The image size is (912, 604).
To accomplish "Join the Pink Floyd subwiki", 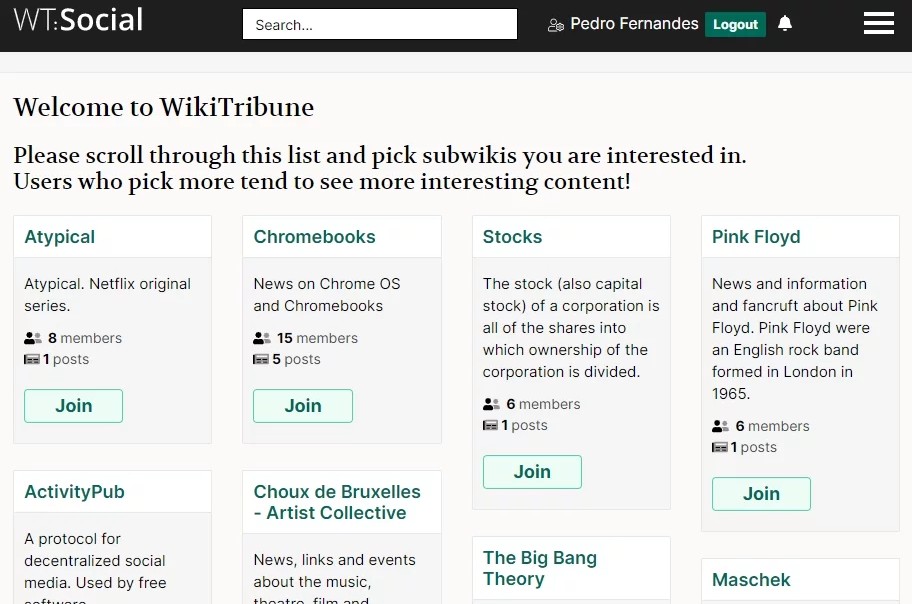I will [x=761, y=494].
